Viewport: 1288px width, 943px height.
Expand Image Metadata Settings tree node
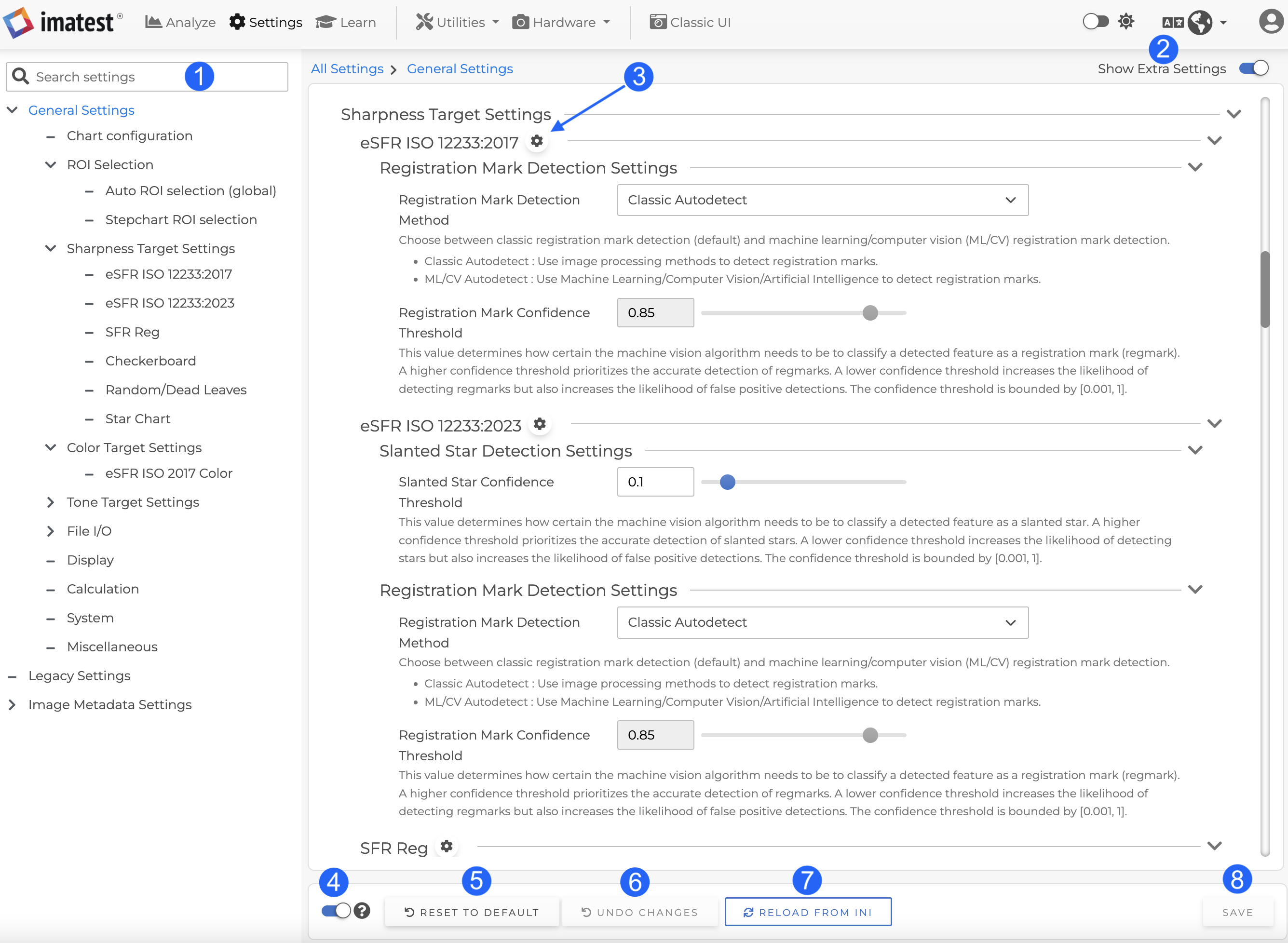point(12,704)
